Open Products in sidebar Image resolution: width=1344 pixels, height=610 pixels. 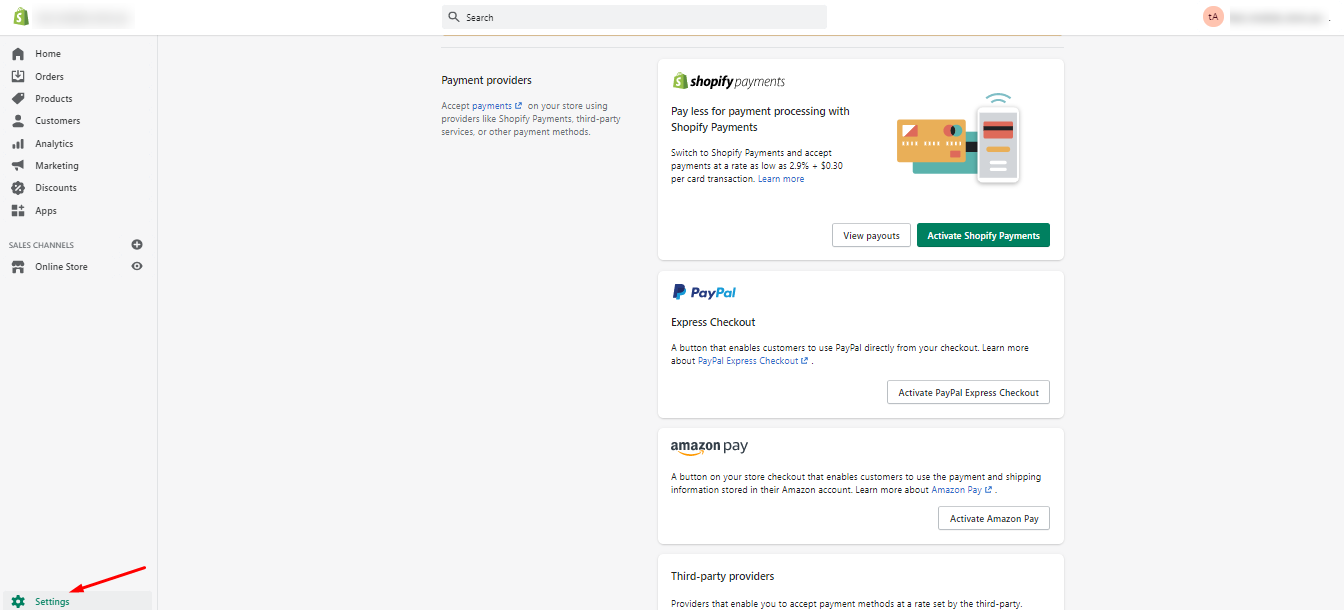(x=54, y=98)
